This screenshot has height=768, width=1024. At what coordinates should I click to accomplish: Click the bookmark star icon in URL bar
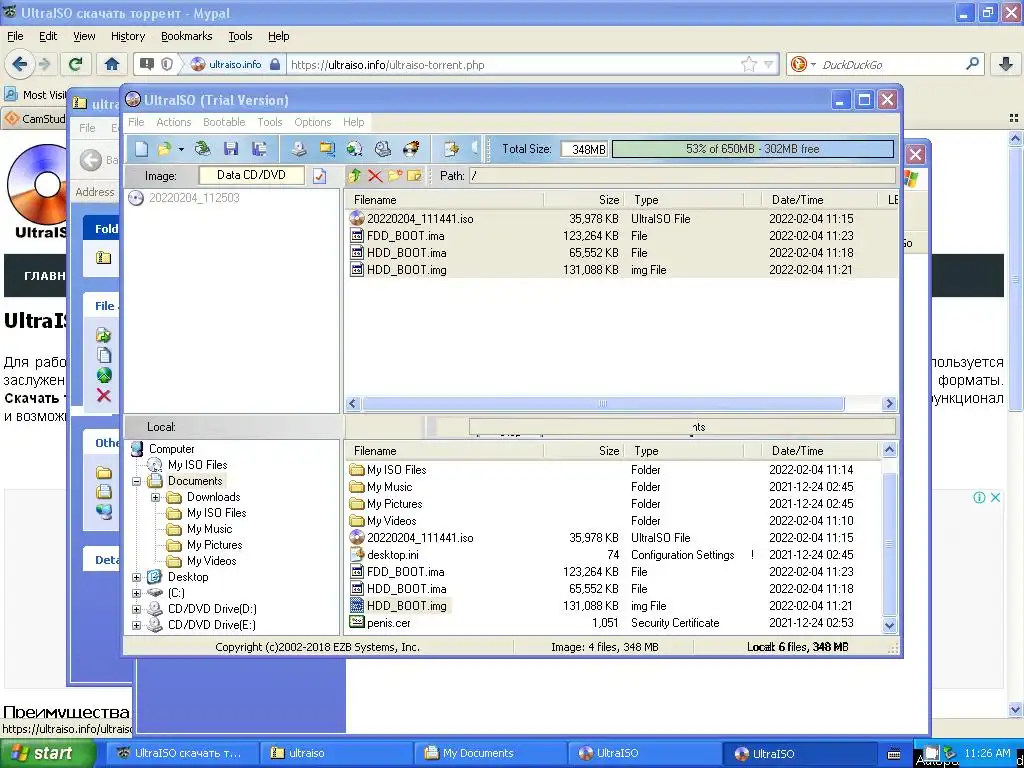(x=748, y=64)
